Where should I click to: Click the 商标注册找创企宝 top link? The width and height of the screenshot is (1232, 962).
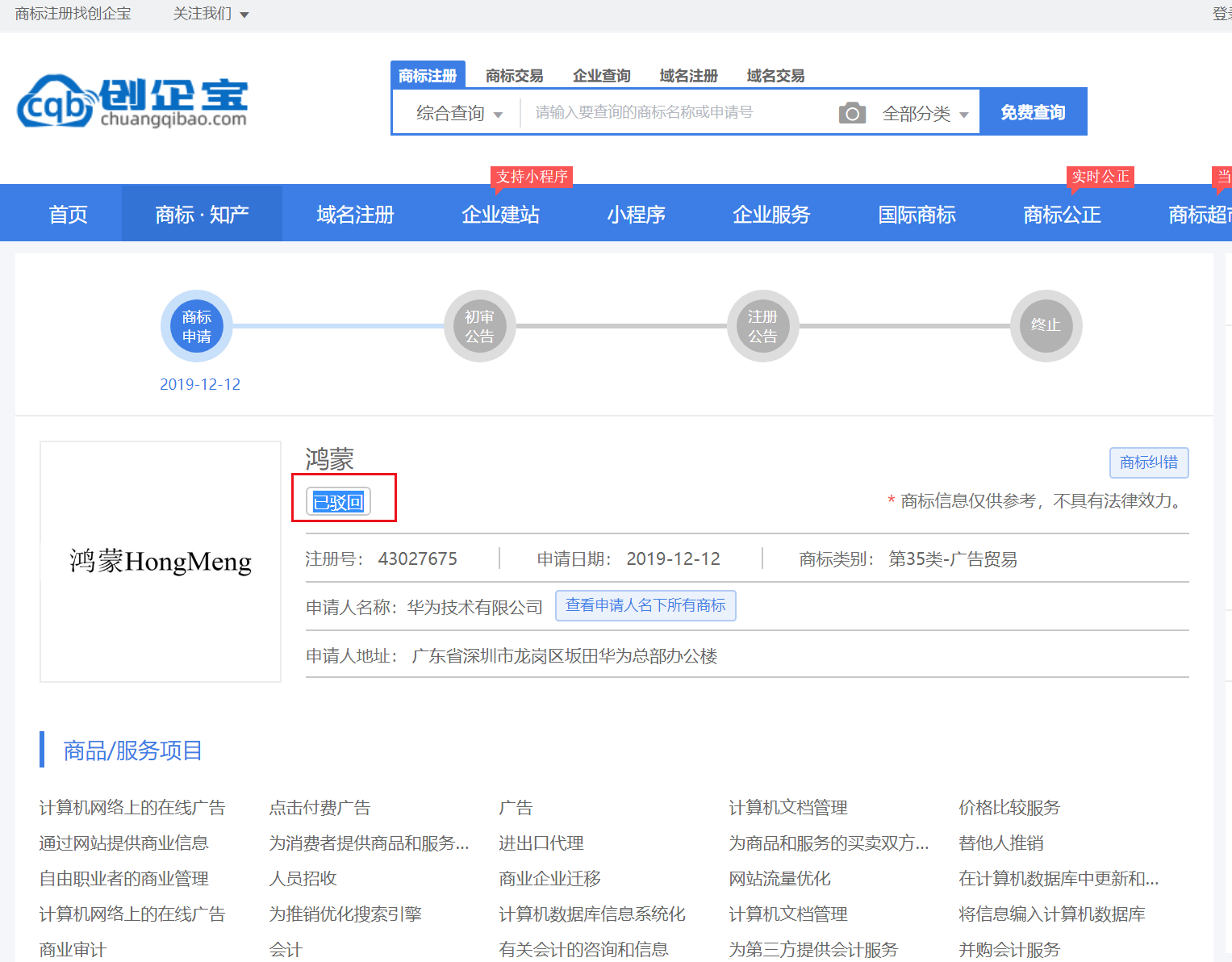point(73,14)
